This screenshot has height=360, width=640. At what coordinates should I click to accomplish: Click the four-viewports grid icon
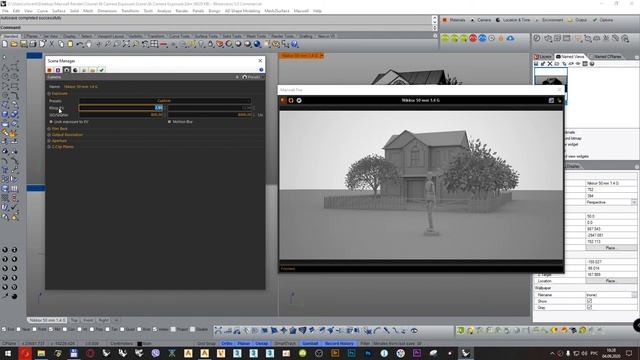[154, 44]
